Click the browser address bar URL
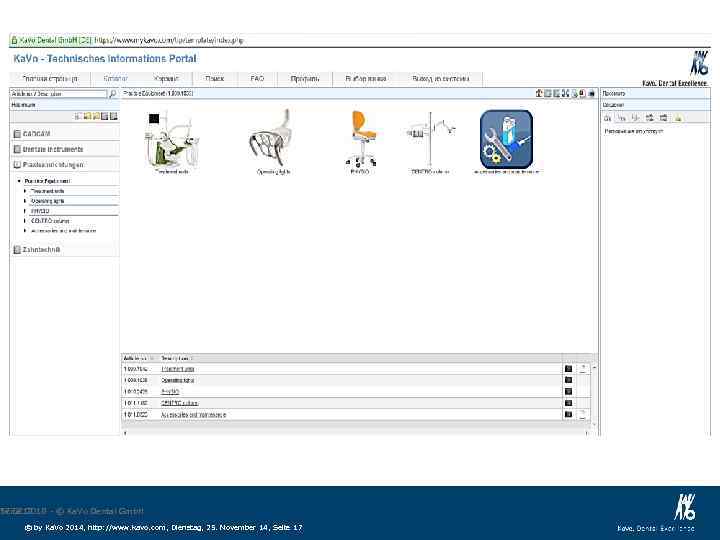This screenshot has width=720, height=540. (169, 40)
